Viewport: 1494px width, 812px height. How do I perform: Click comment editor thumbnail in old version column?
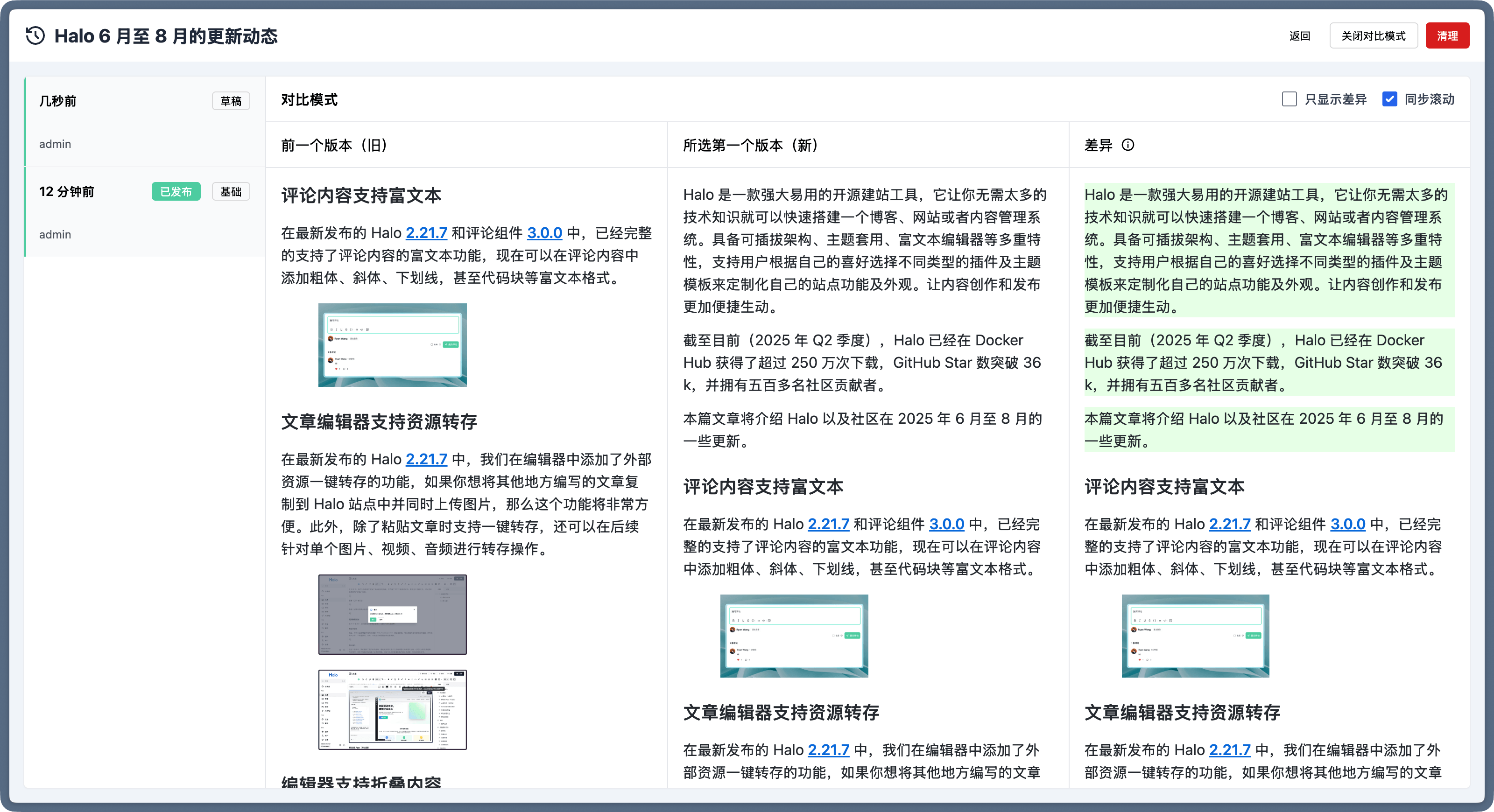click(392, 345)
